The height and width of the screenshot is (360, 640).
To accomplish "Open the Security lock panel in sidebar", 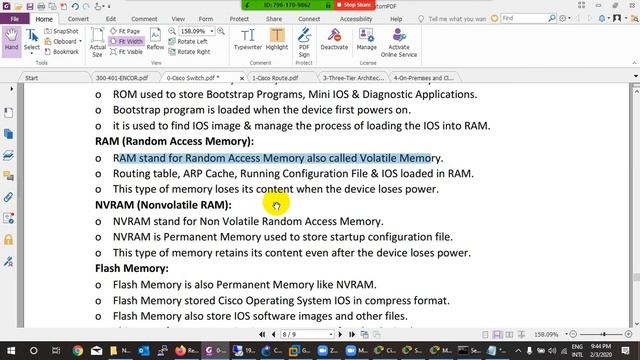I will (8, 240).
